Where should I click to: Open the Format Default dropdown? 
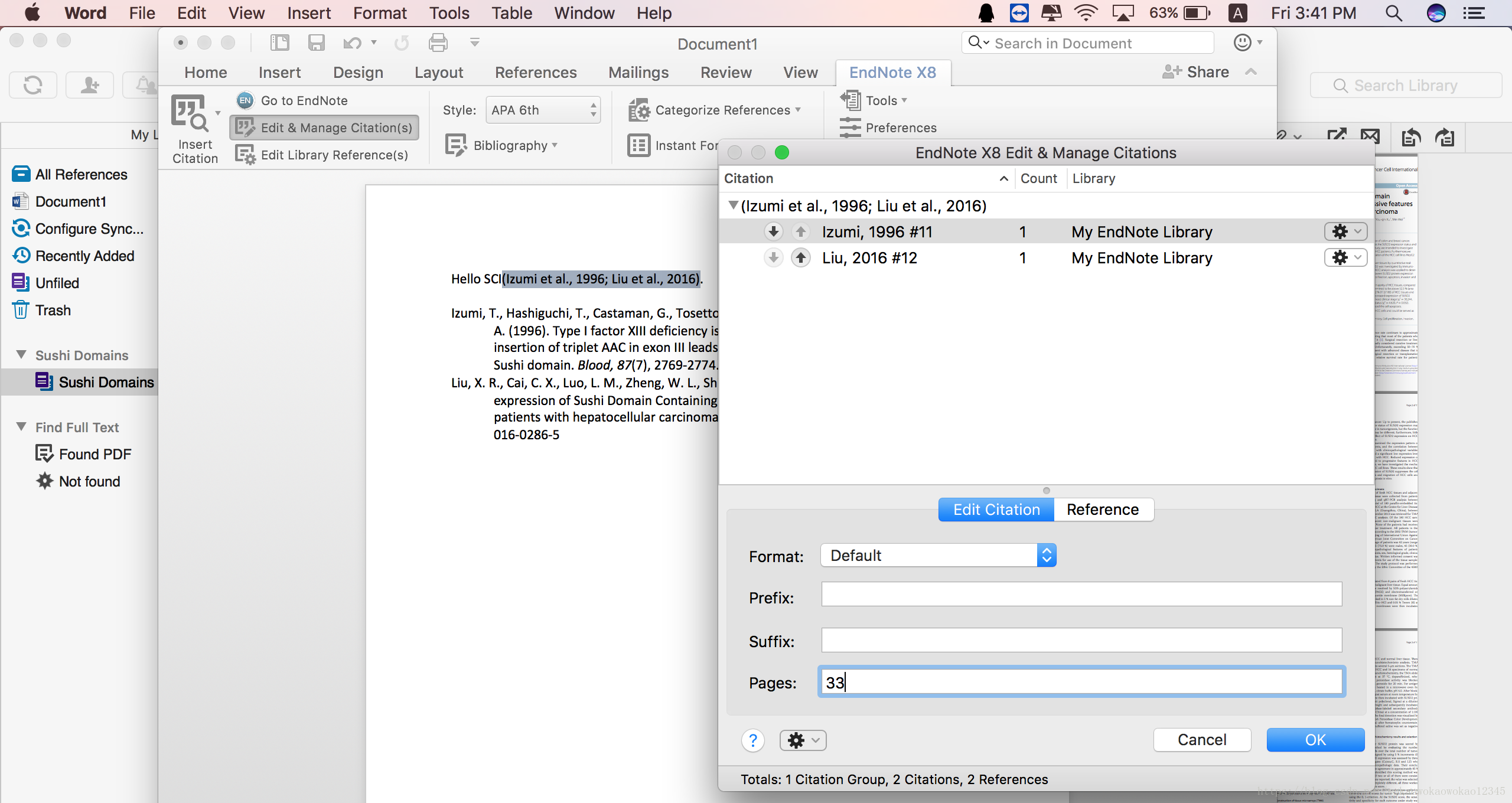pyautogui.click(x=938, y=556)
